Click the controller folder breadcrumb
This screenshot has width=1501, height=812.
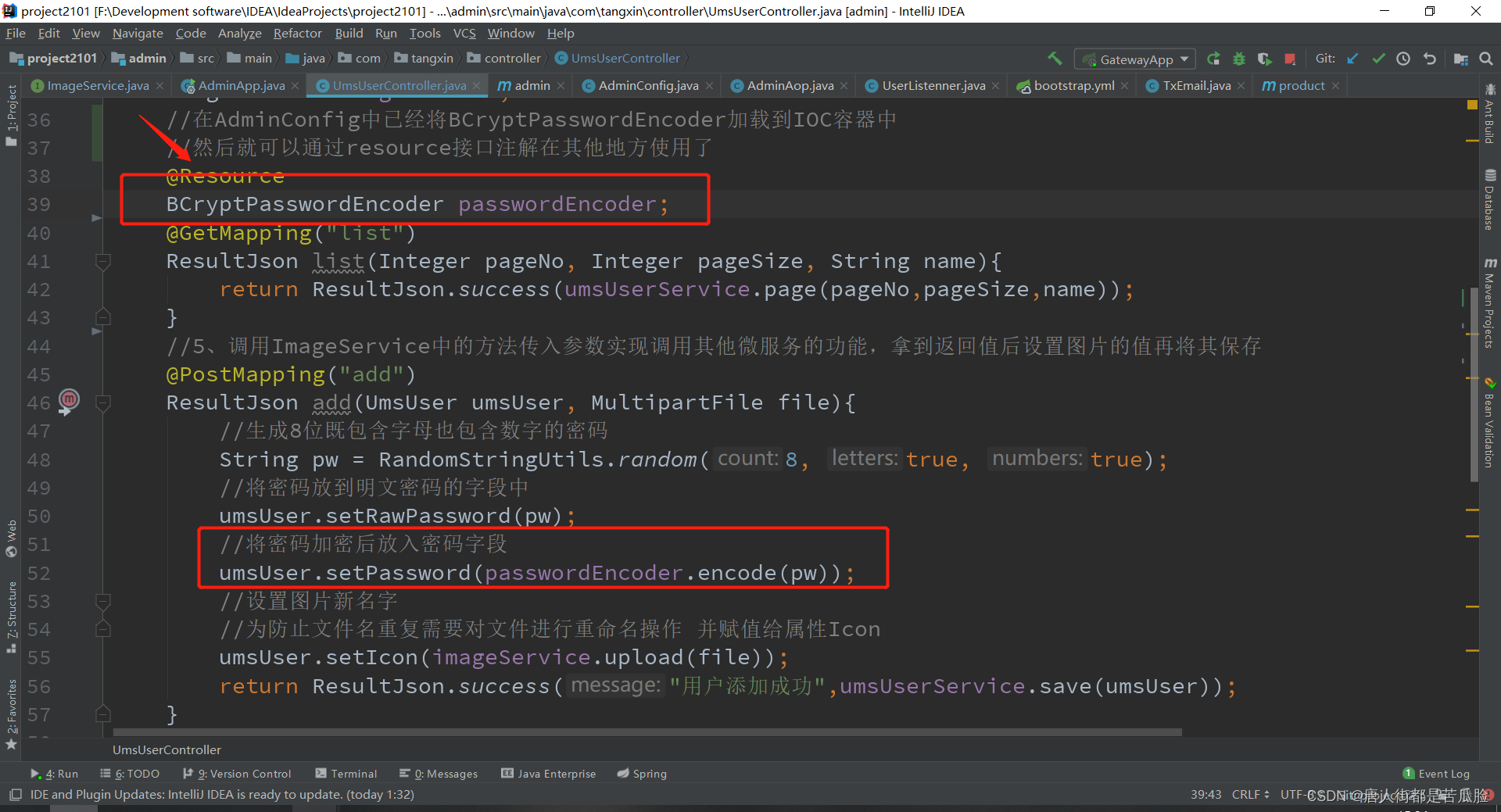[504, 59]
